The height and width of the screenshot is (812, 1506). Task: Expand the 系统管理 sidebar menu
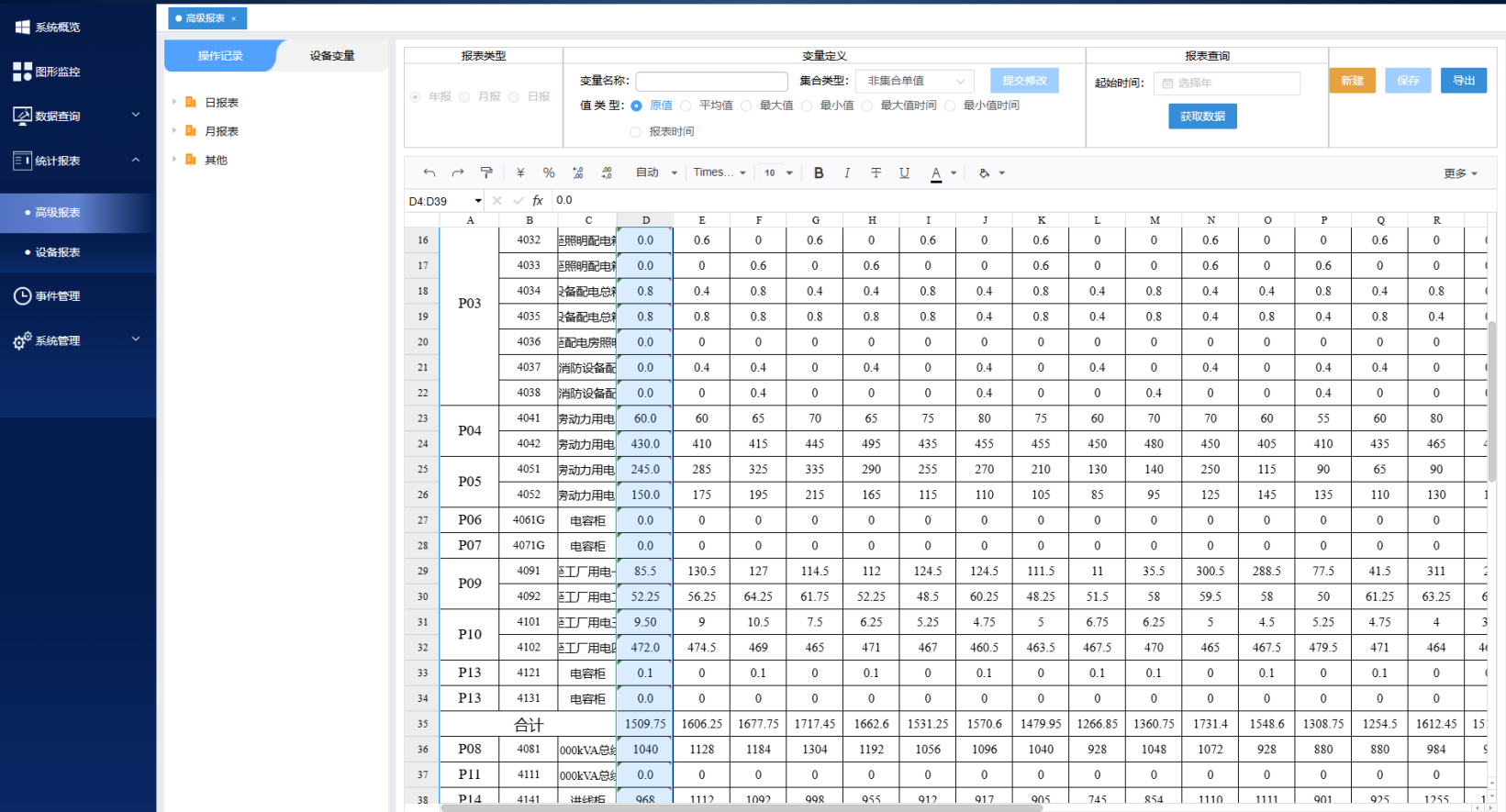(136, 339)
